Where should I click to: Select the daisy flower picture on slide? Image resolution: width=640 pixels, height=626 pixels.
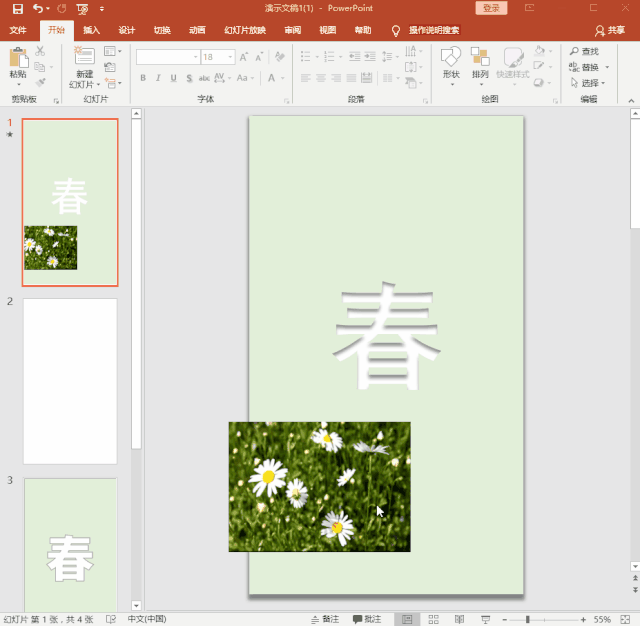(320, 487)
